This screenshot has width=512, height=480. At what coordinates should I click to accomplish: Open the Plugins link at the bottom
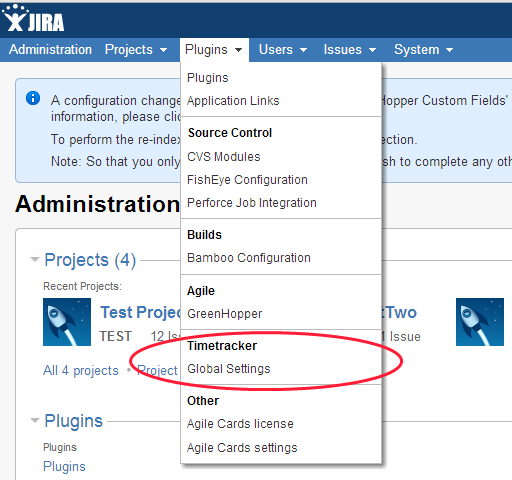pos(64,466)
